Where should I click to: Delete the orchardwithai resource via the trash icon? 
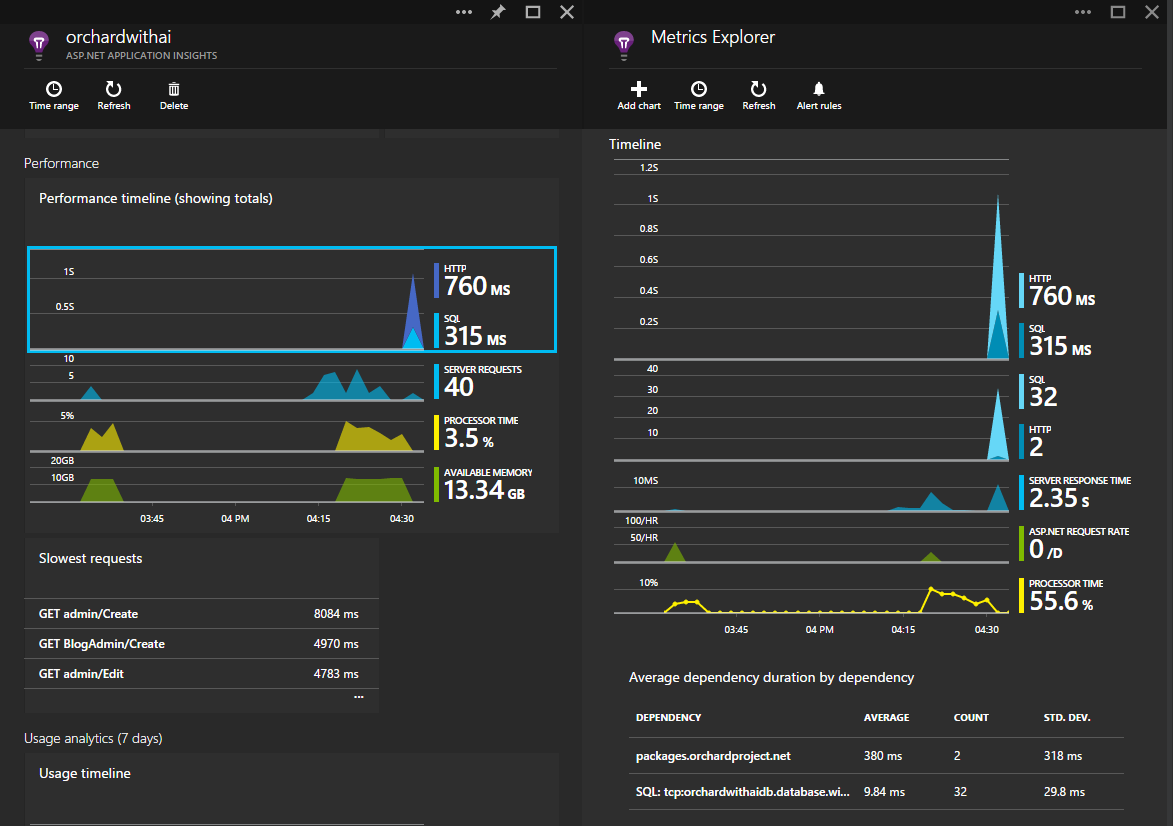point(174,96)
